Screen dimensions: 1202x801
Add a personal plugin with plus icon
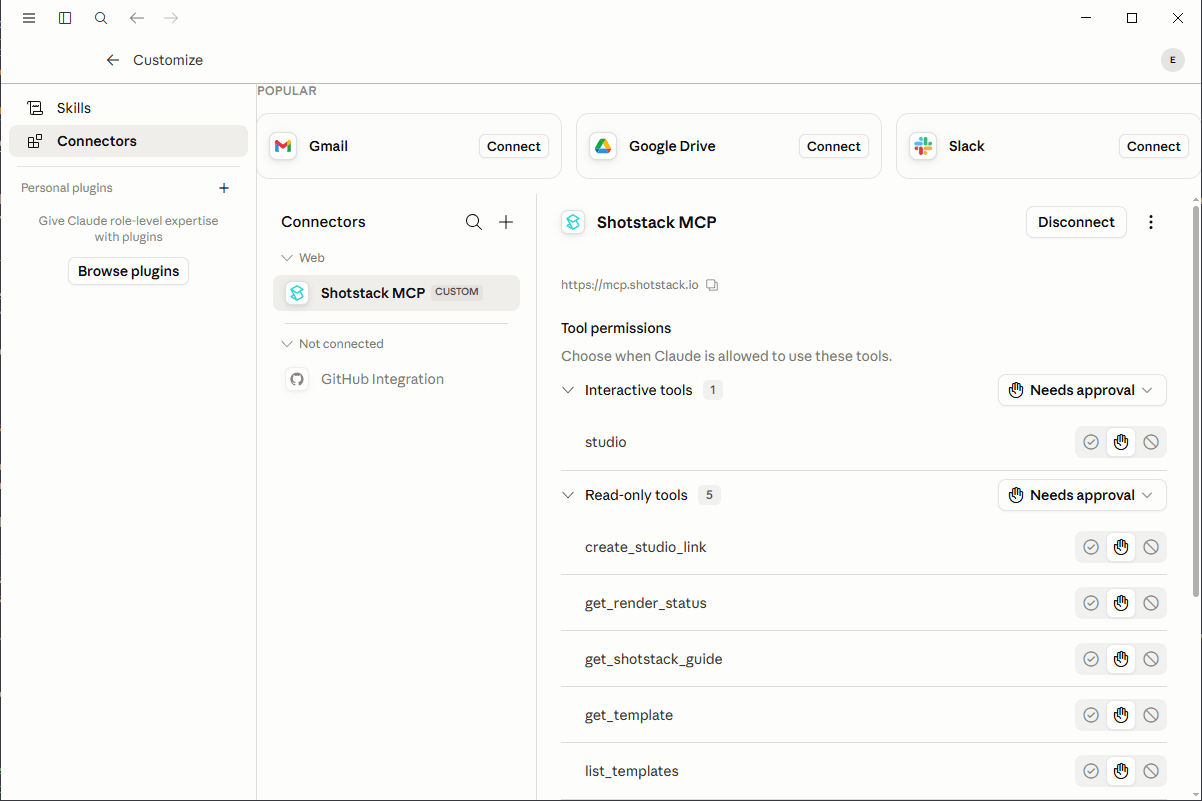click(224, 188)
